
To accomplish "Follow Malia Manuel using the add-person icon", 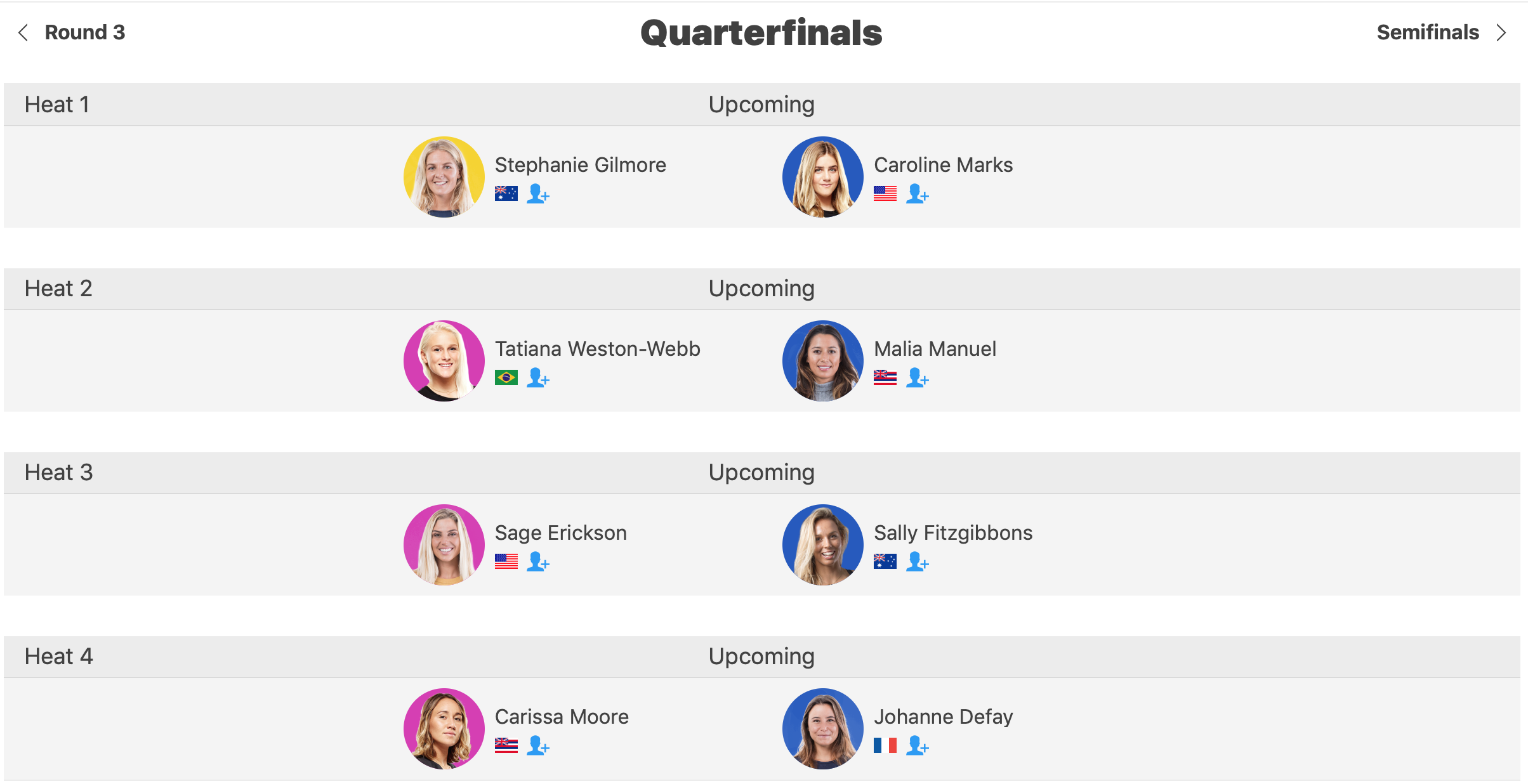I will click(x=917, y=377).
